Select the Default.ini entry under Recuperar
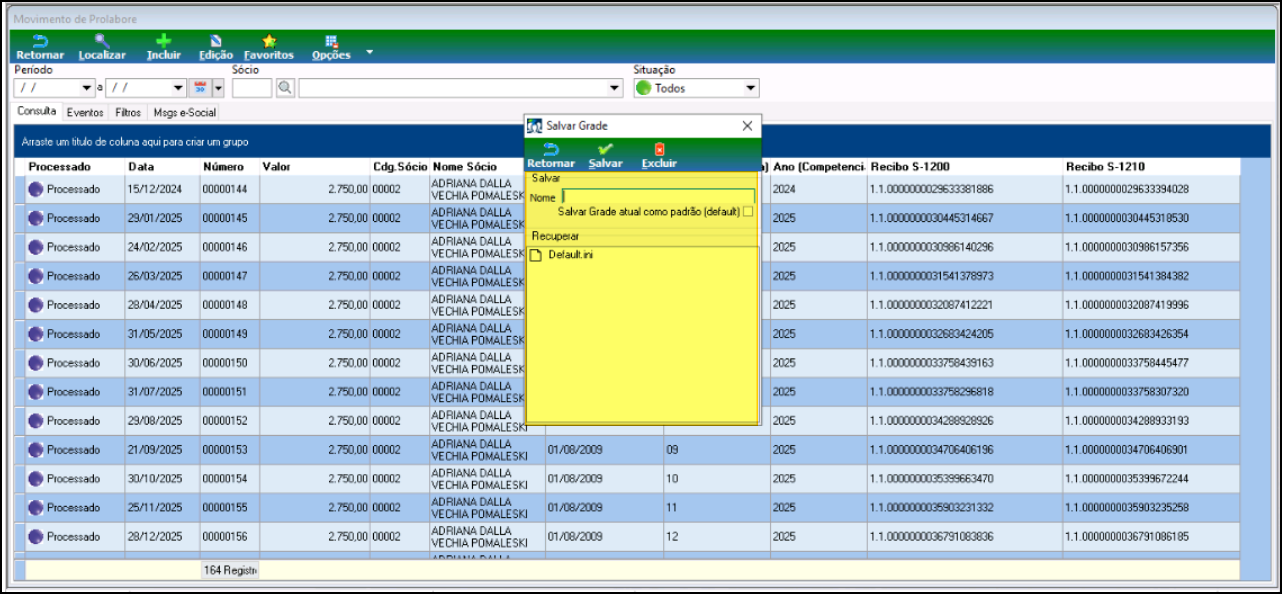Image resolution: width=1282 pixels, height=594 pixels. pyautogui.click(x=571, y=256)
